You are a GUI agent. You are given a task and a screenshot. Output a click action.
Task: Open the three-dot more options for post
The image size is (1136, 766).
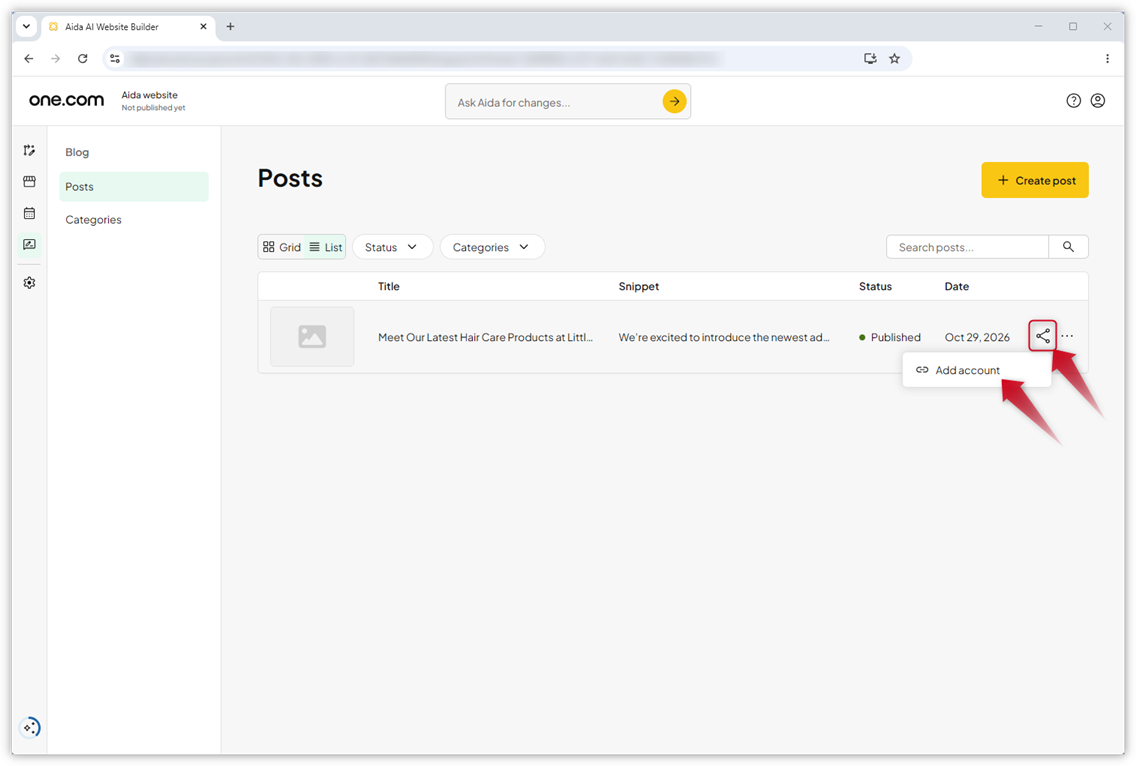click(1066, 336)
